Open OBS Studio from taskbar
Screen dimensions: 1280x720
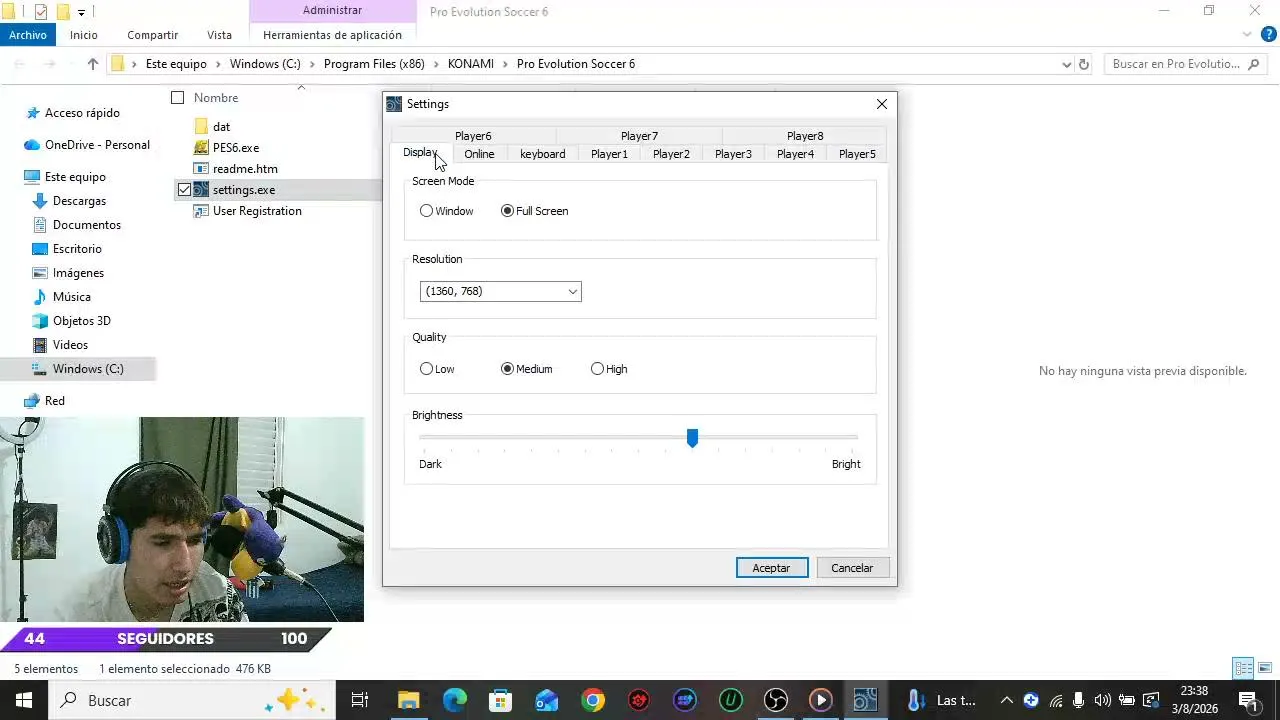(776, 700)
